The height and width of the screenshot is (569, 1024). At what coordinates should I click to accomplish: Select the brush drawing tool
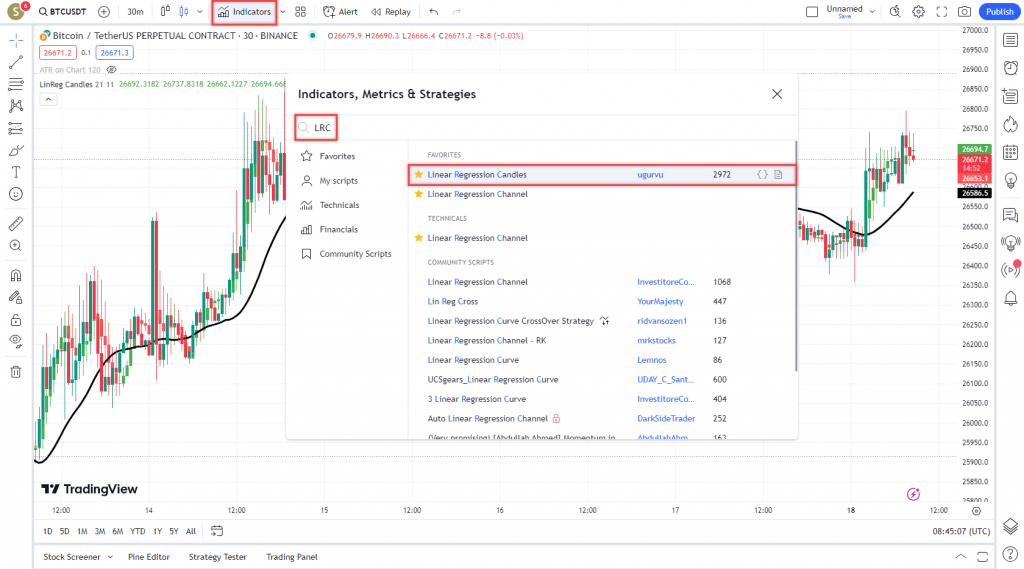point(16,150)
